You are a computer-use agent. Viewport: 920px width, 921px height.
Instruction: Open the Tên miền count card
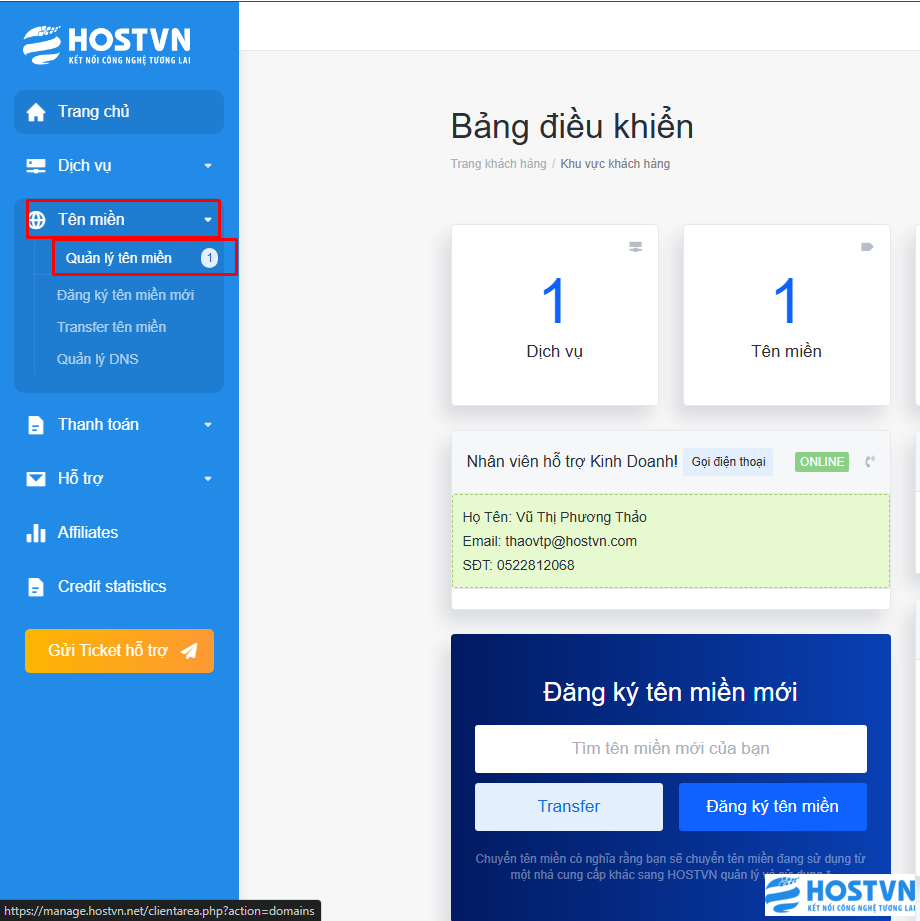787,315
